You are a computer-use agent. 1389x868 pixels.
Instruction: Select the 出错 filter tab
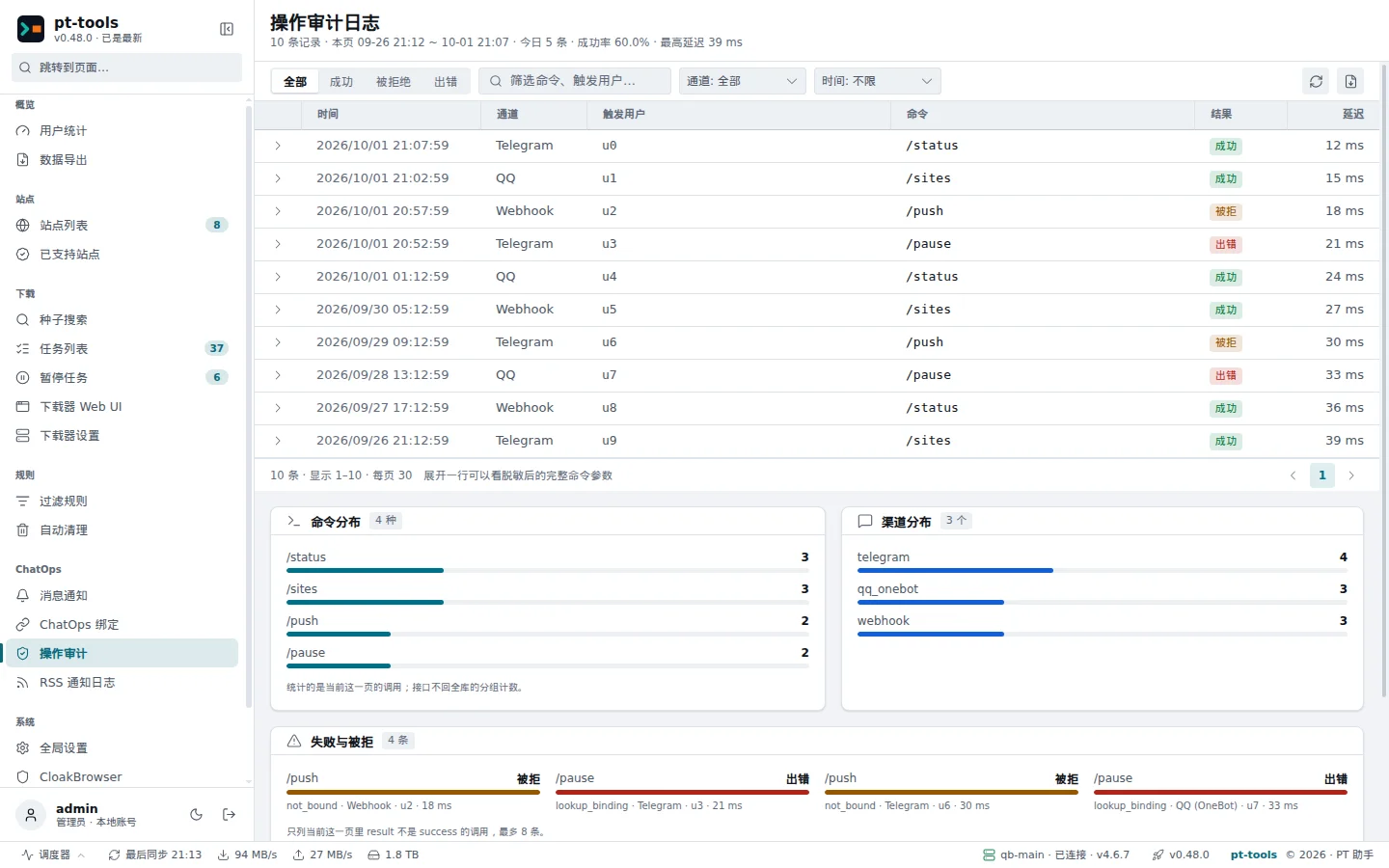(x=446, y=81)
